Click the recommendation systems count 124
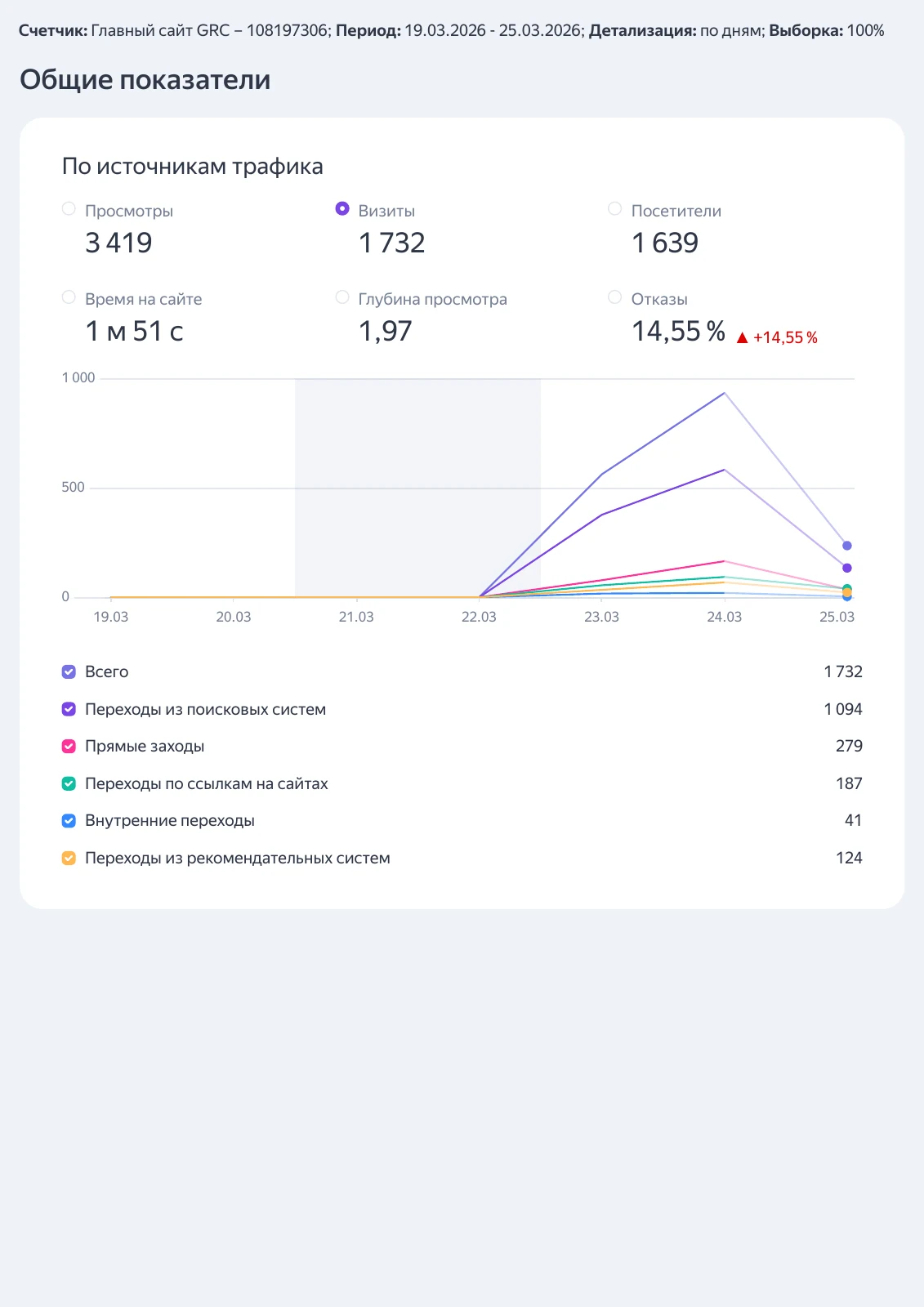Viewport: 924px width, 1307px height. pos(849,858)
